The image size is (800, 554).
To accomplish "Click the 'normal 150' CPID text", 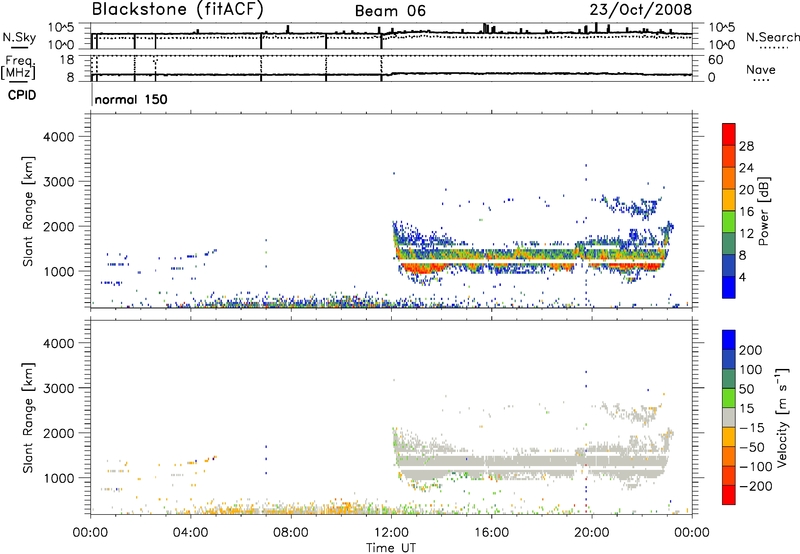I will (x=131, y=99).
